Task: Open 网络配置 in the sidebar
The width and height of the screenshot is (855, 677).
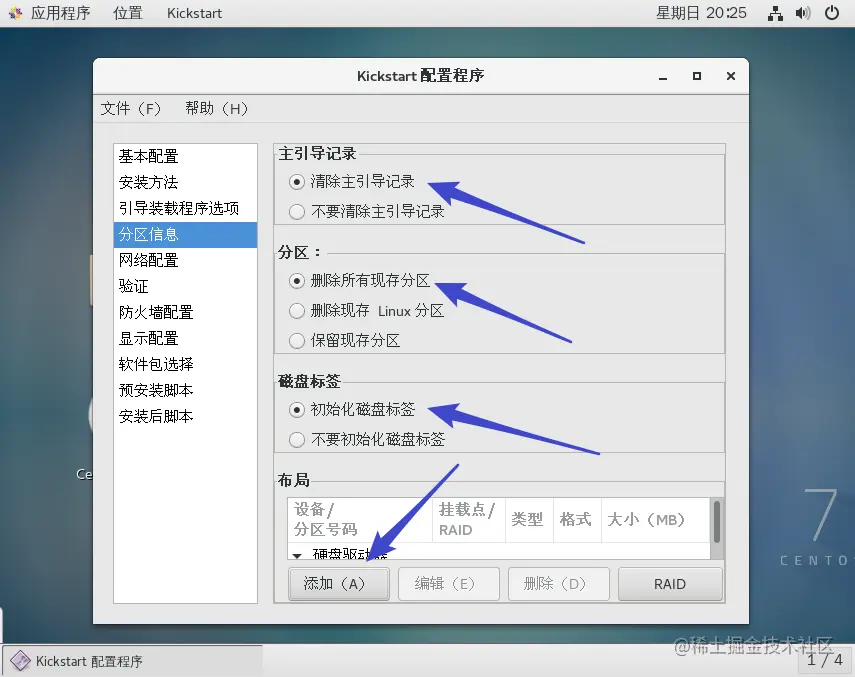Action: click(x=185, y=261)
